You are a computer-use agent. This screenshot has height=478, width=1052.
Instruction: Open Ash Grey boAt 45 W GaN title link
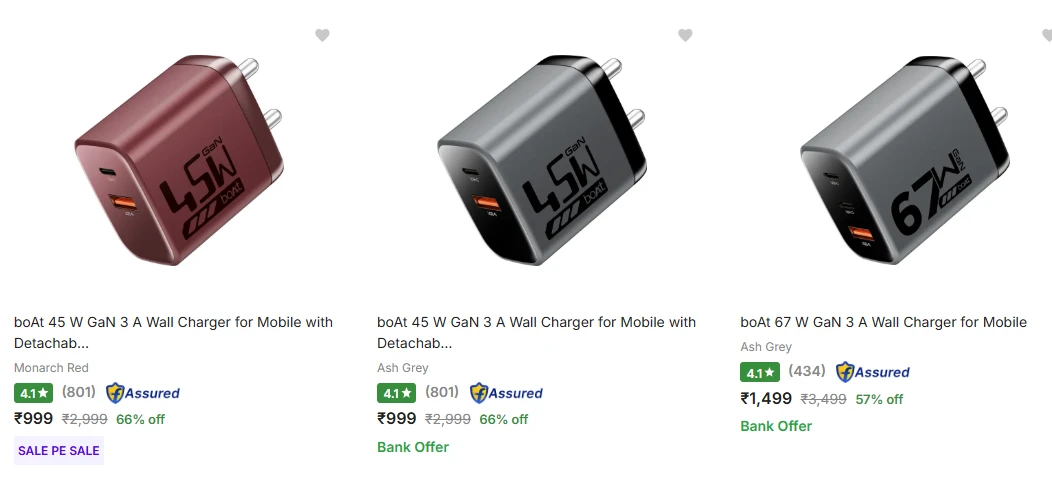tap(536, 332)
